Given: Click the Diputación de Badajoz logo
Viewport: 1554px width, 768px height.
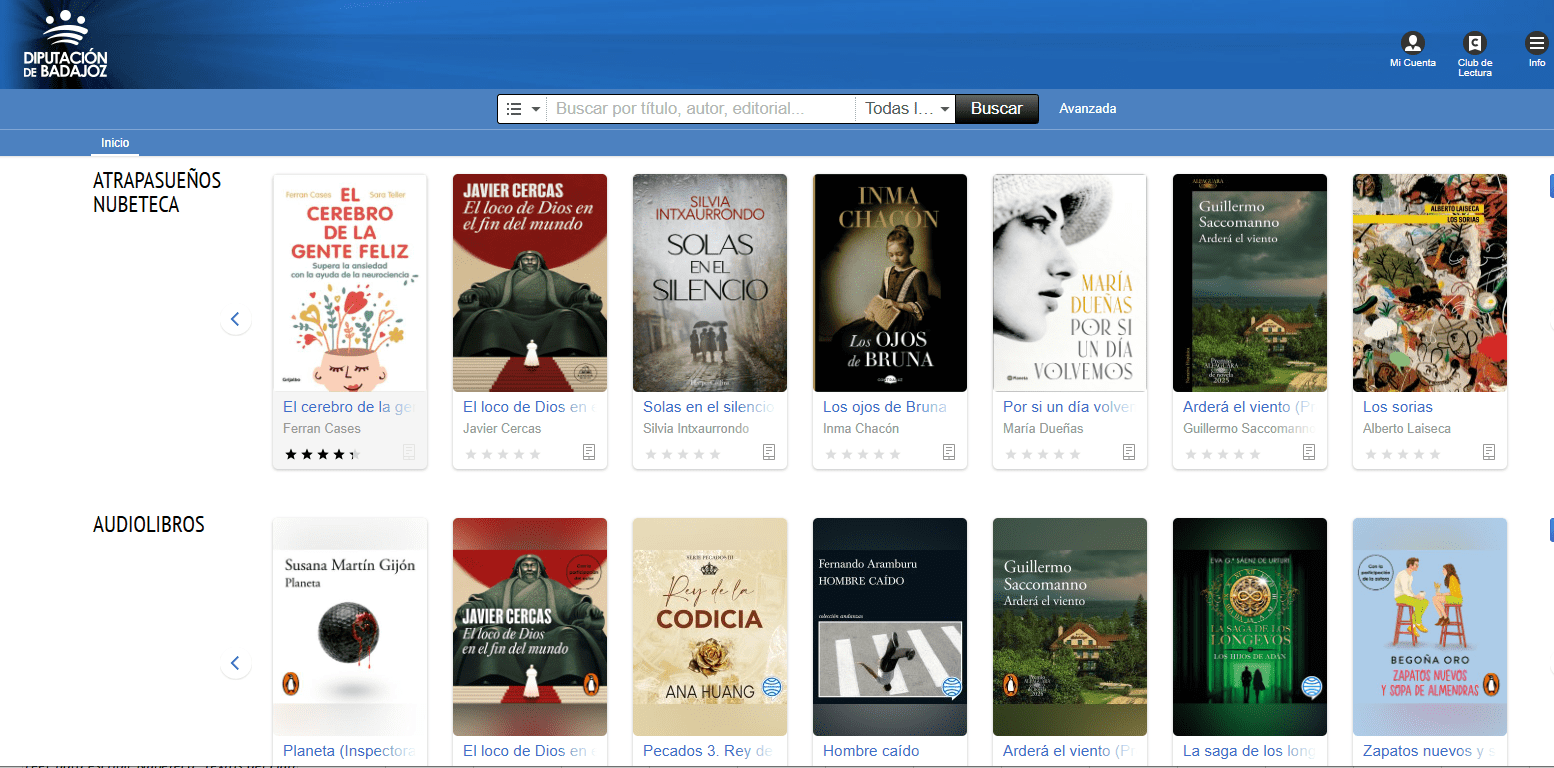Looking at the screenshot, I should tap(65, 45).
